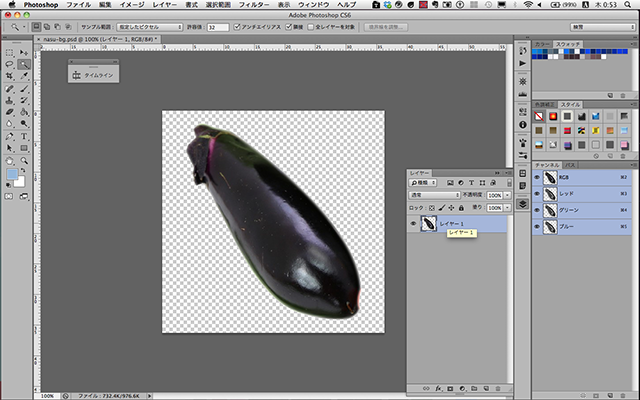Open the サンプル範囲 dropdown
Viewport: 640px width, 400px height.
point(151,27)
